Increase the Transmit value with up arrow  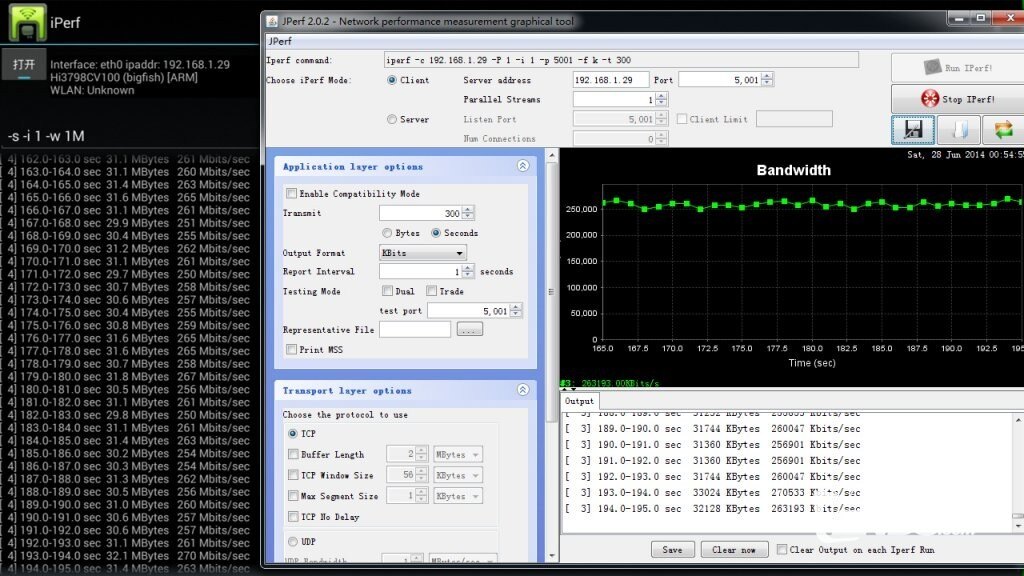tap(469, 209)
